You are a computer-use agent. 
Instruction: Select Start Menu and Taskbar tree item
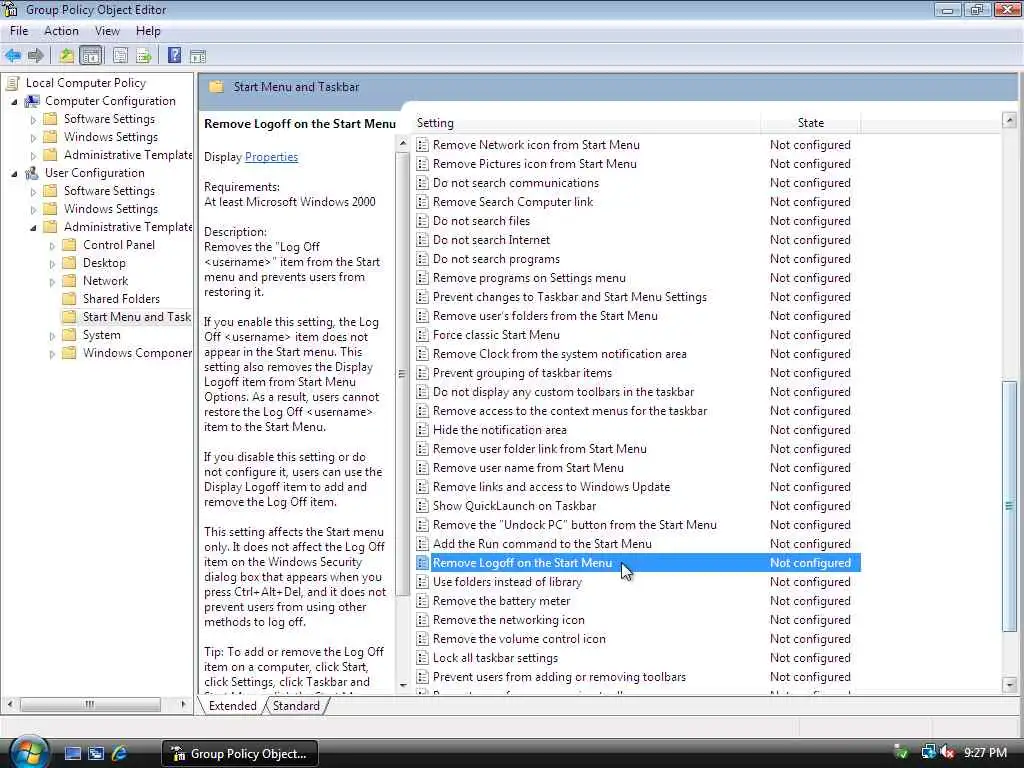click(136, 317)
